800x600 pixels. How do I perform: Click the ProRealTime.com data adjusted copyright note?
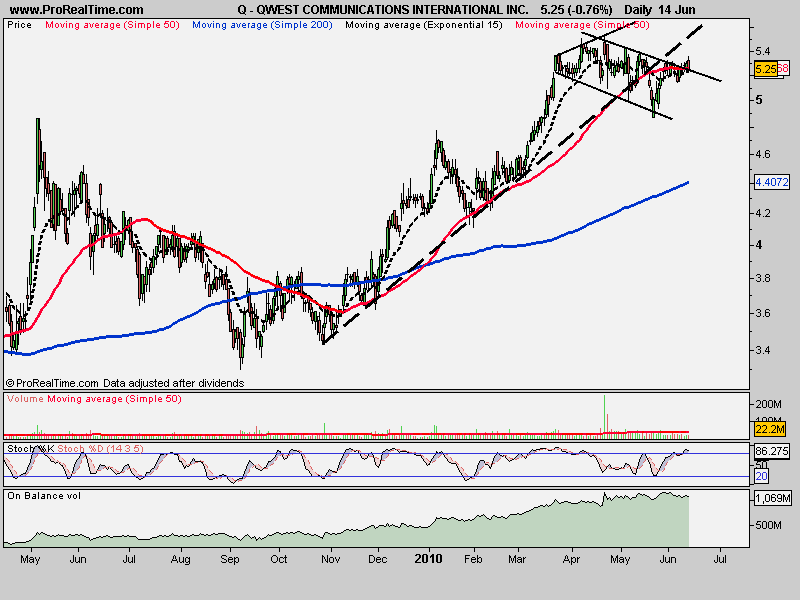125,383
